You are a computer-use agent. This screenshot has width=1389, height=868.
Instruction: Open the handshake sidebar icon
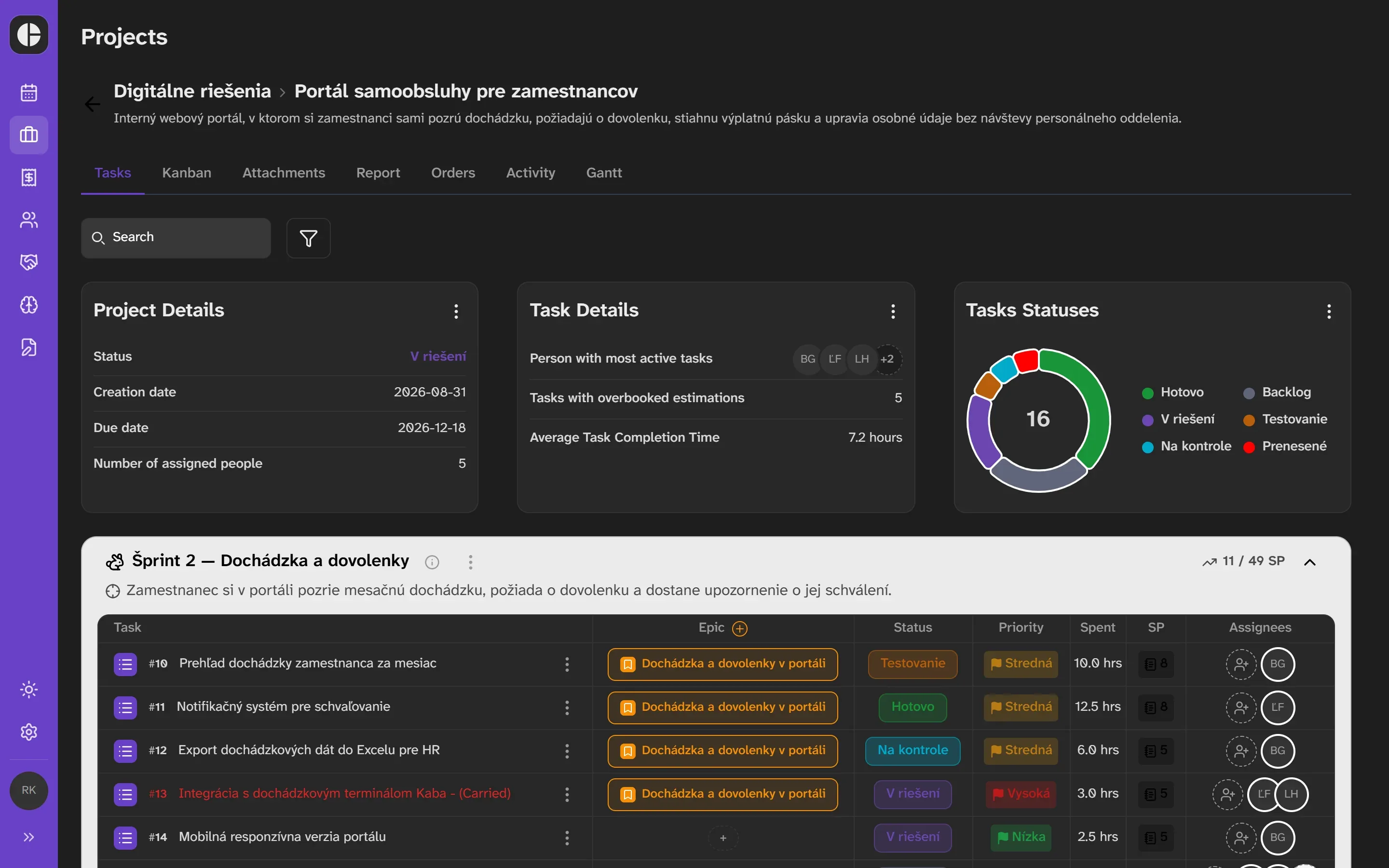(x=29, y=262)
